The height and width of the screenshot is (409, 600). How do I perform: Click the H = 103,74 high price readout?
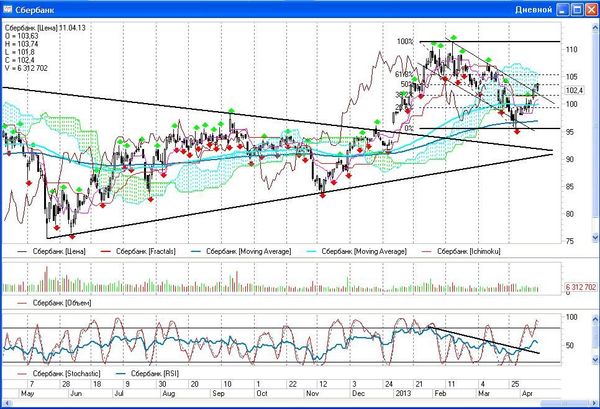click(22, 44)
